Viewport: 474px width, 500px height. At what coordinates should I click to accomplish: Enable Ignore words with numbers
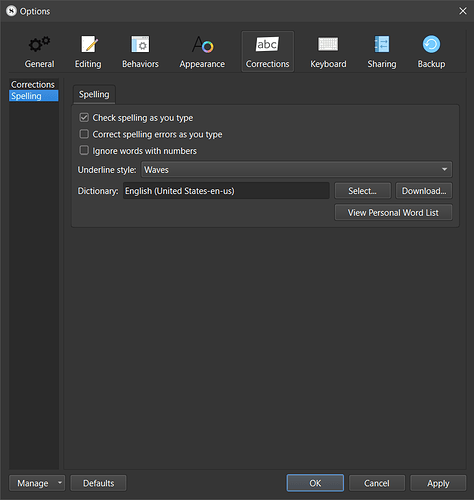(x=84, y=150)
